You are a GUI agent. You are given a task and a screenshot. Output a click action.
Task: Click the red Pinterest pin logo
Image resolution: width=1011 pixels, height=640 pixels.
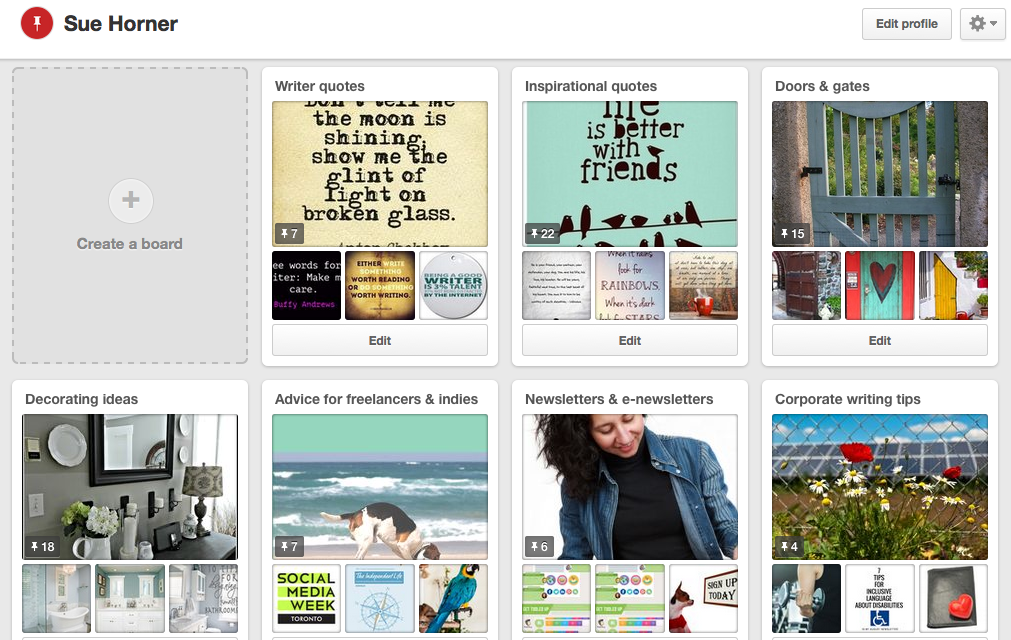[37, 23]
